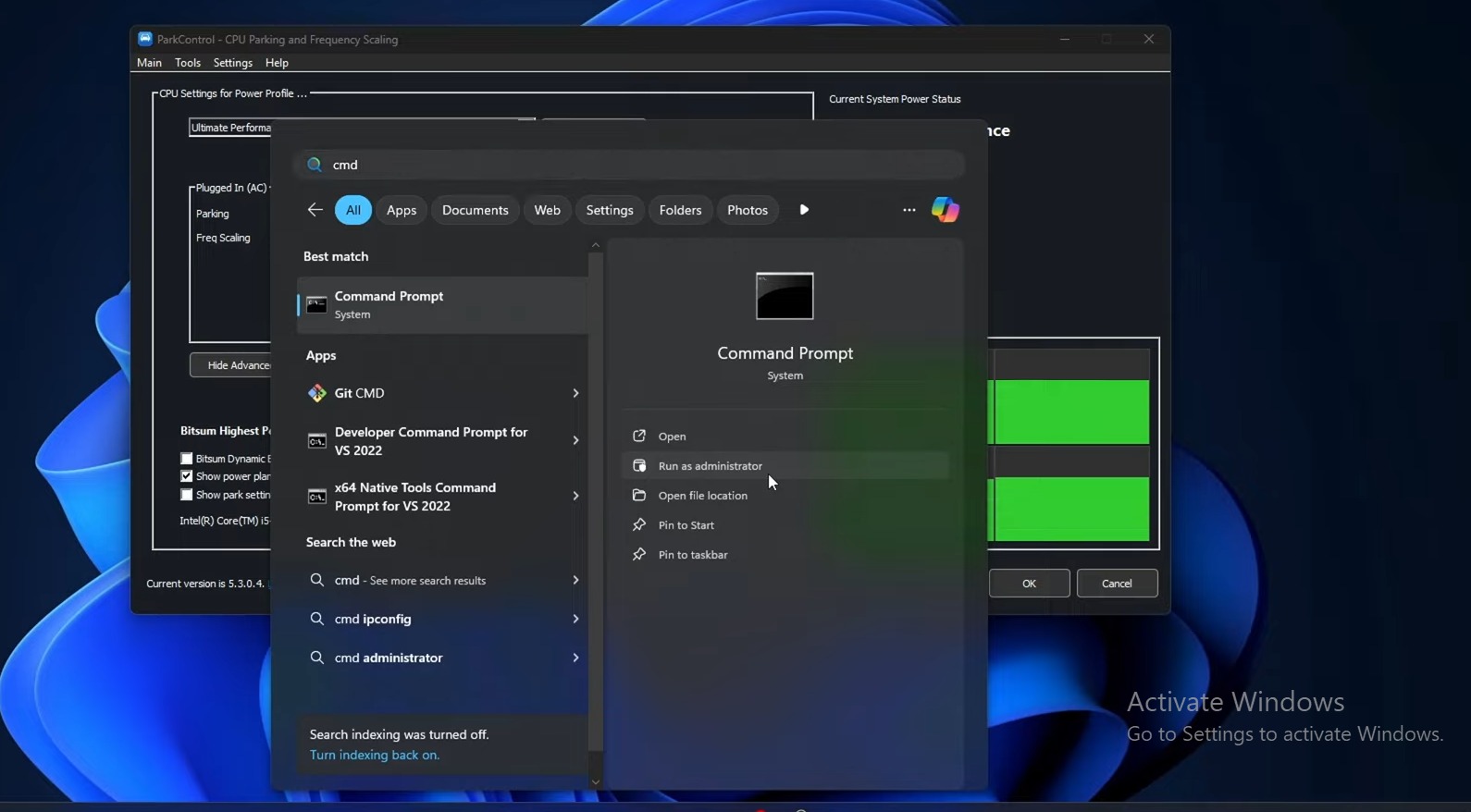Select the All search filter tab
This screenshot has width=1471, height=812.
click(353, 210)
